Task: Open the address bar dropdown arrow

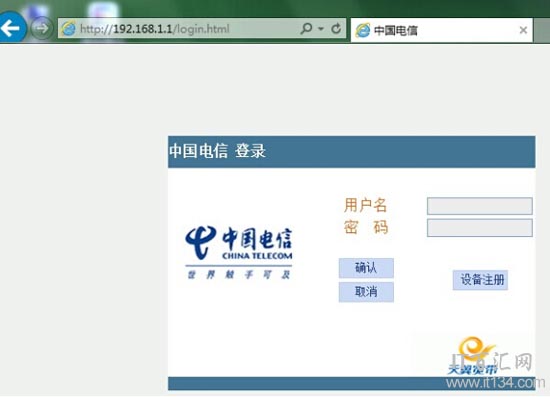Action: click(x=321, y=28)
